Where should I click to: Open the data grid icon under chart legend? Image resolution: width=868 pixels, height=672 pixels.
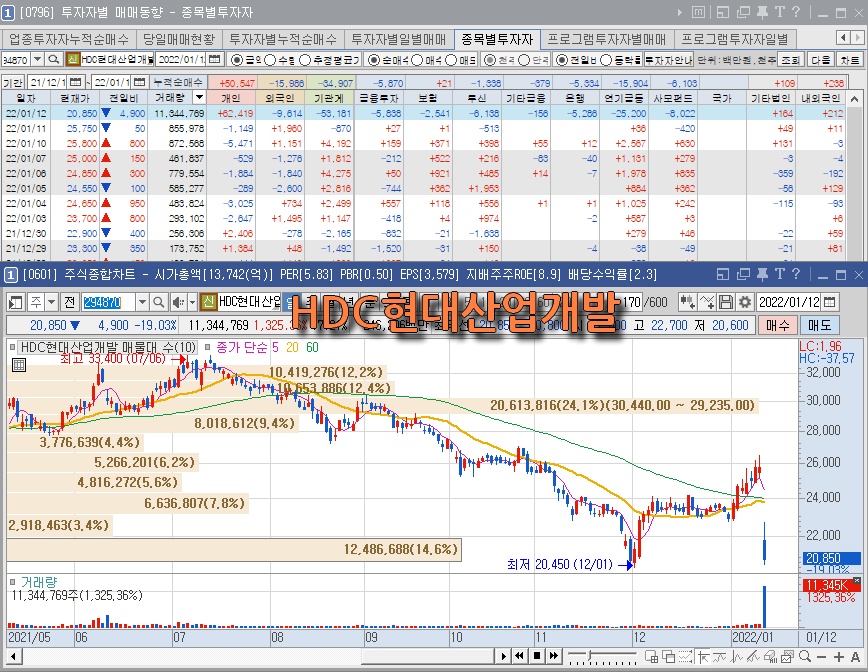[19, 365]
